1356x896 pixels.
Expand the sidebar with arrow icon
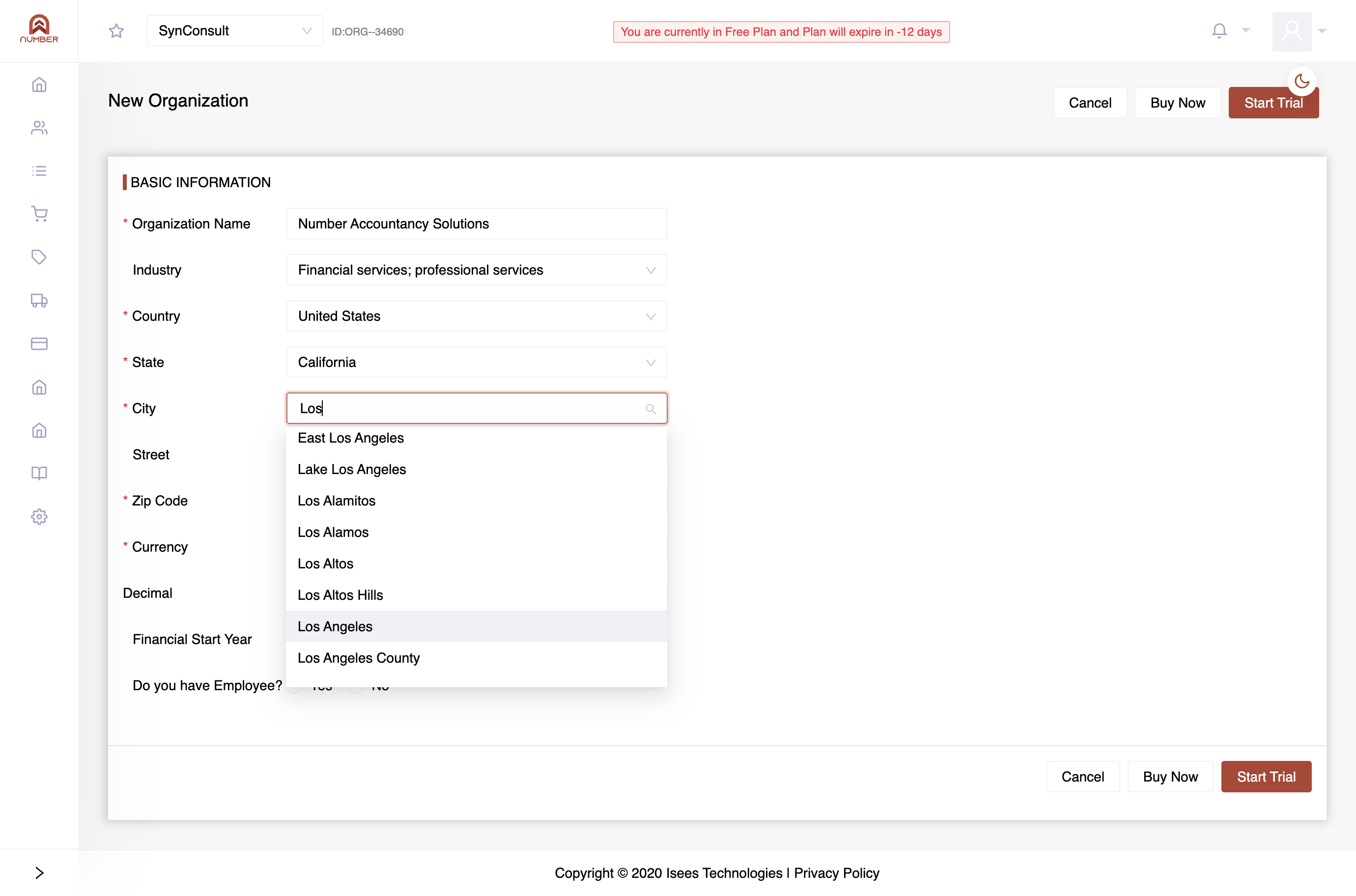(x=39, y=872)
